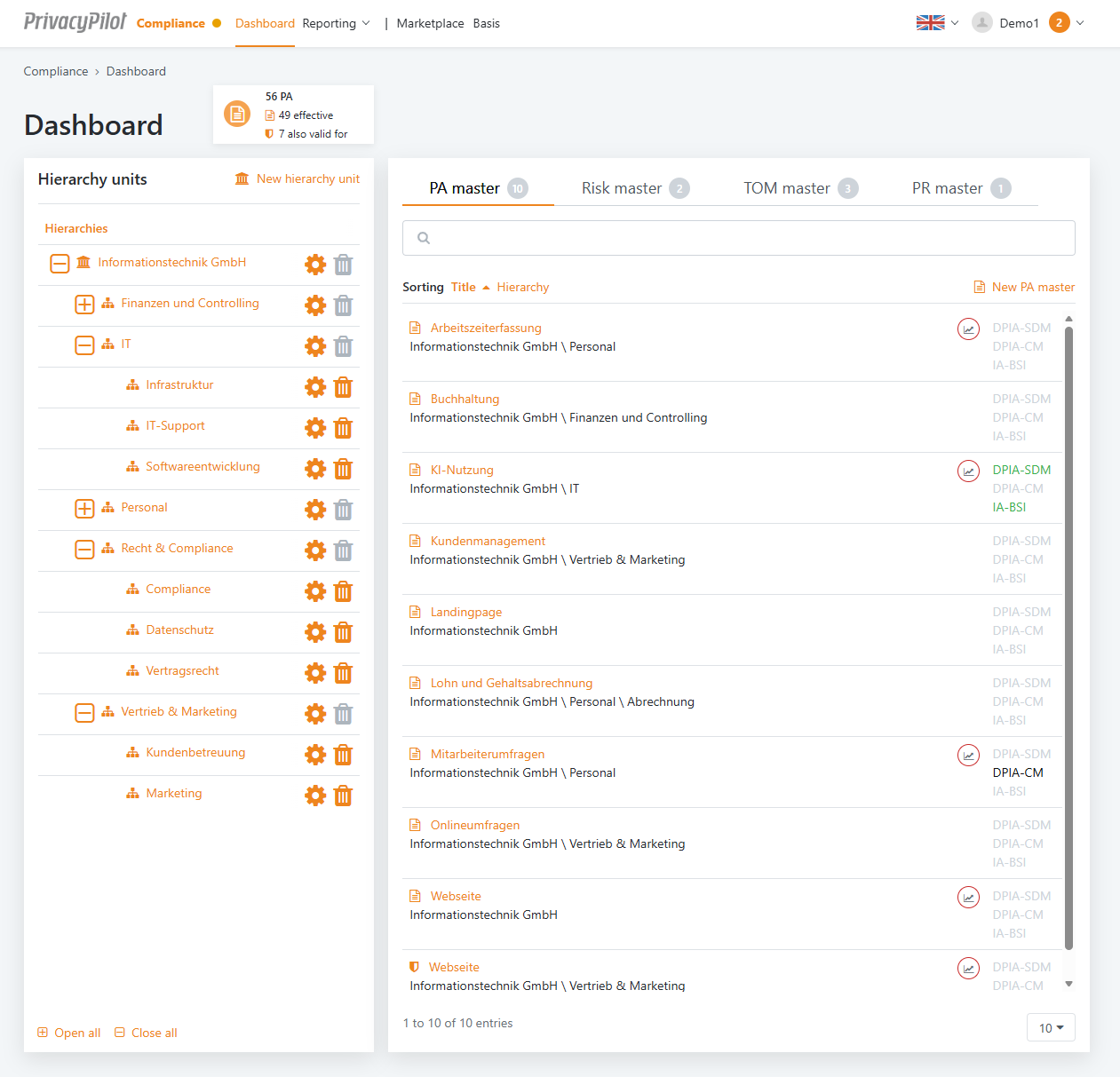The height and width of the screenshot is (1077, 1120).
Task: Switch to the Risk master tab
Action: (x=634, y=188)
